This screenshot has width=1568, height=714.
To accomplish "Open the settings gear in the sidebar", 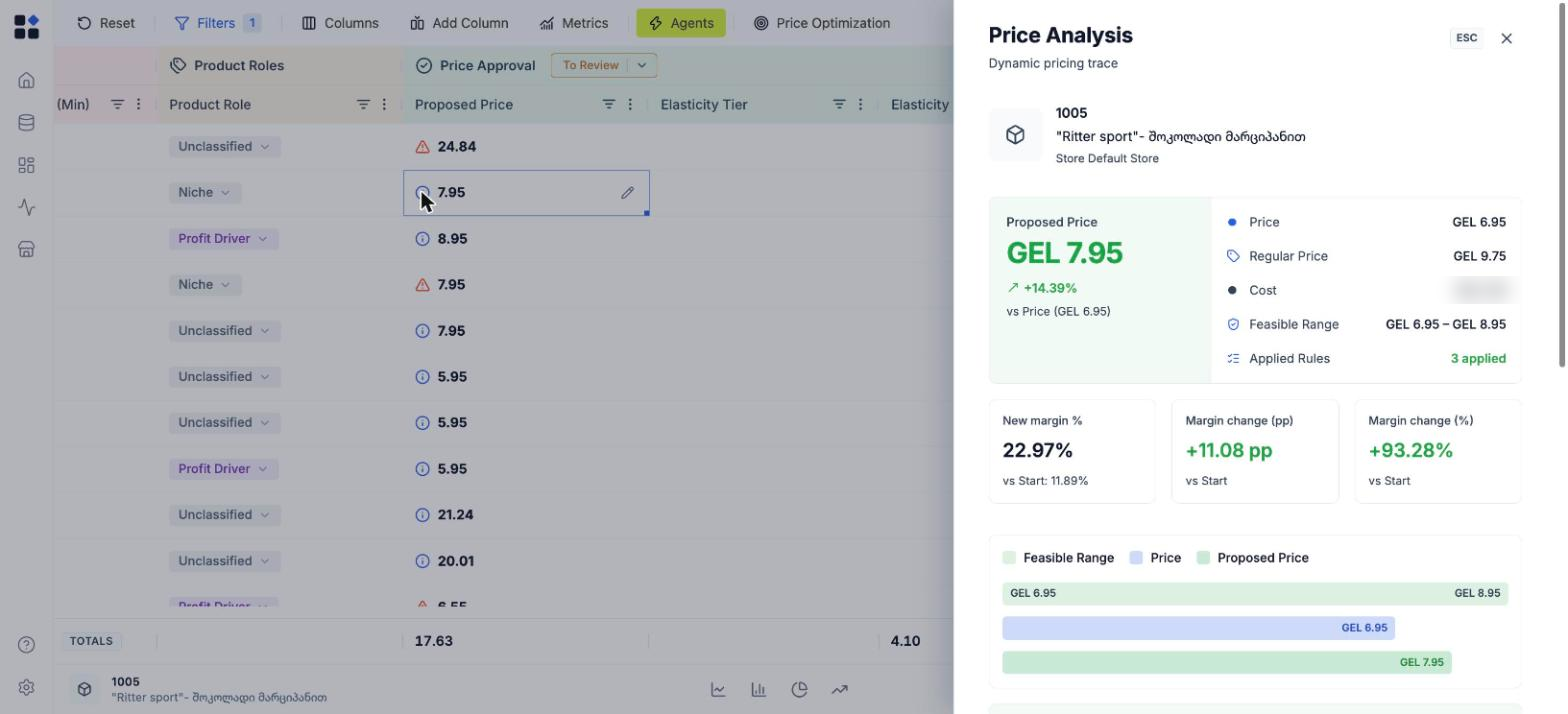I will [27, 687].
